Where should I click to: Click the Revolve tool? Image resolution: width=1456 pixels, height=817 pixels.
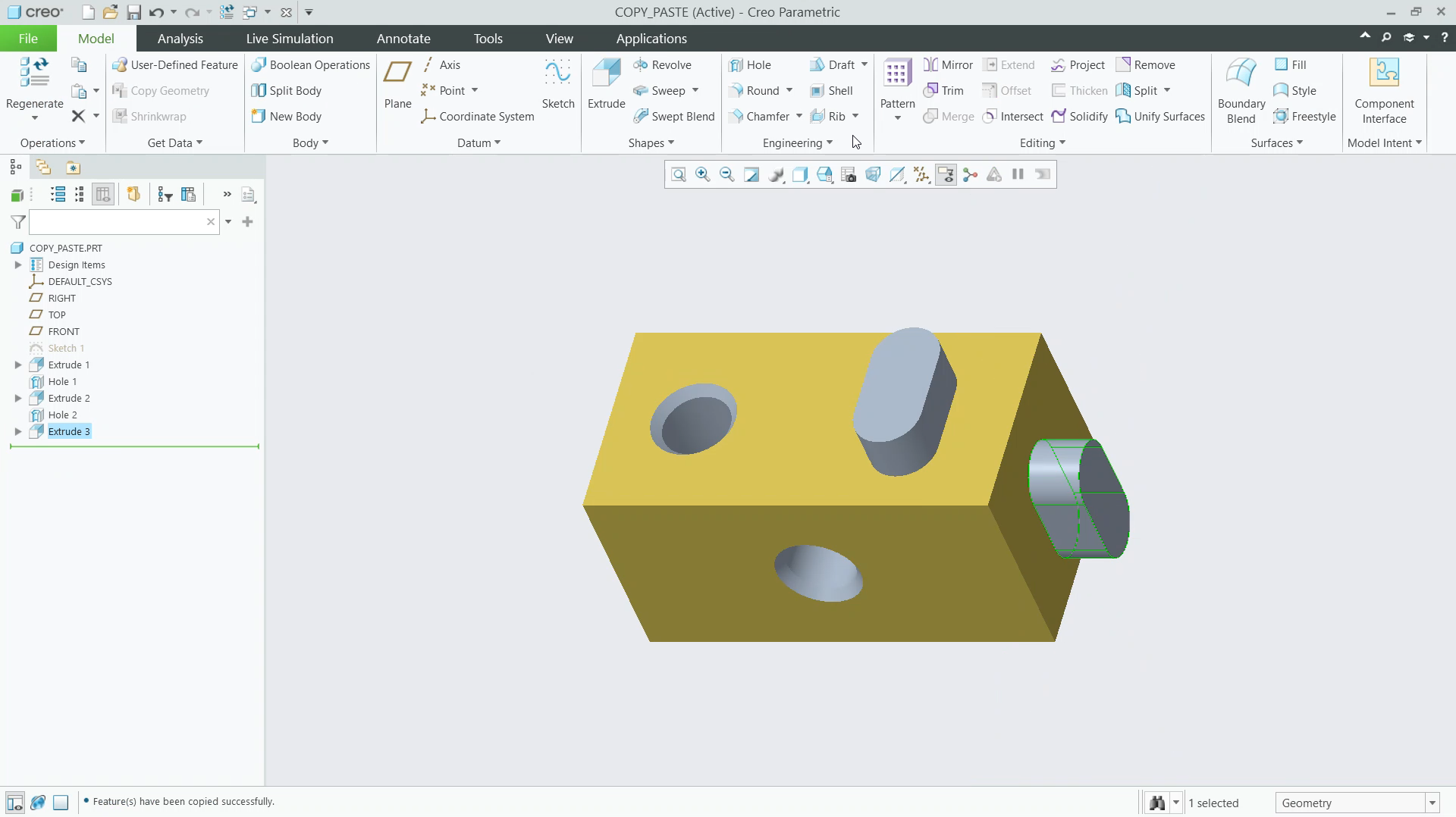tap(662, 65)
